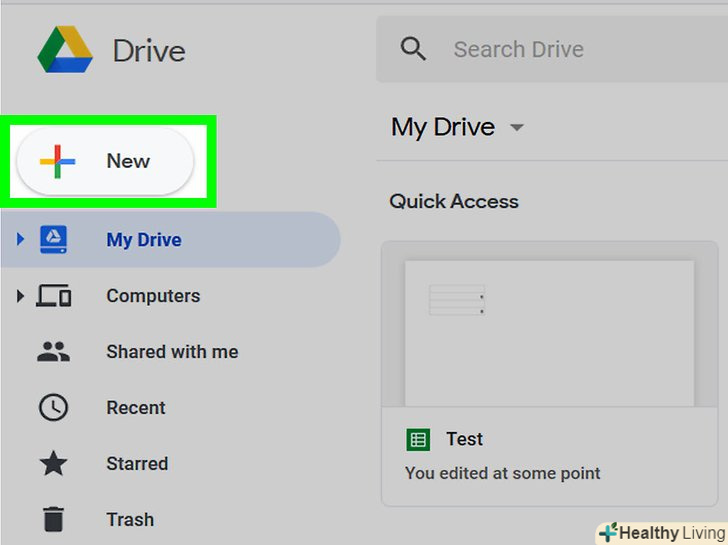Click the Google Drive logo icon

(x=65, y=49)
